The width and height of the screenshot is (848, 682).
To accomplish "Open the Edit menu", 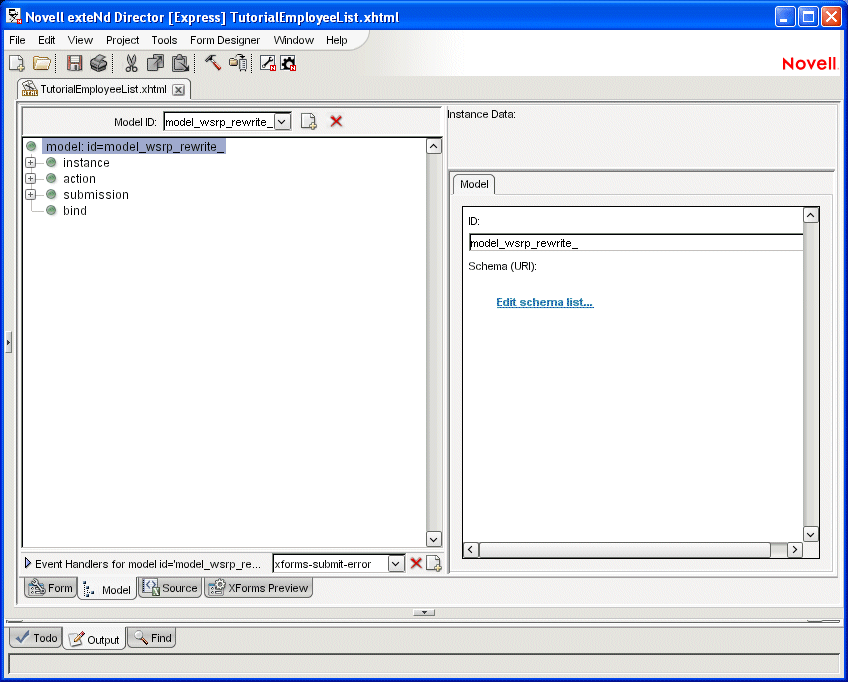I will pyautogui.click(x=47, y=40).
